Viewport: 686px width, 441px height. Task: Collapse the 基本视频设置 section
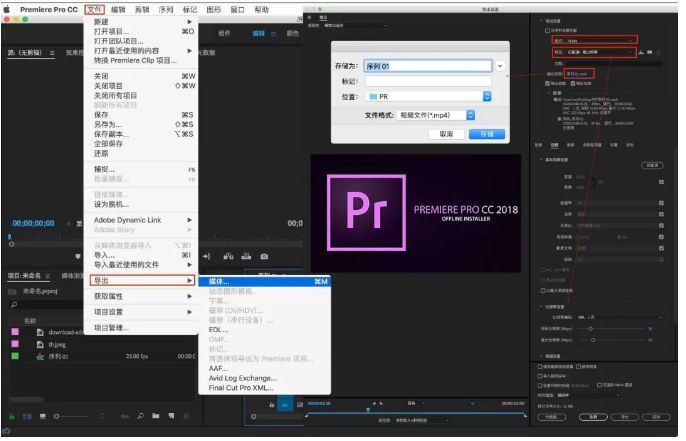coord(541,160)
